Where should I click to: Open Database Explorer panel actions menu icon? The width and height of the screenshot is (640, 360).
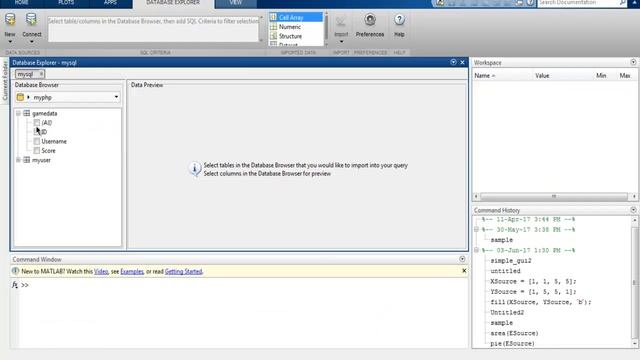coord(453,62)
